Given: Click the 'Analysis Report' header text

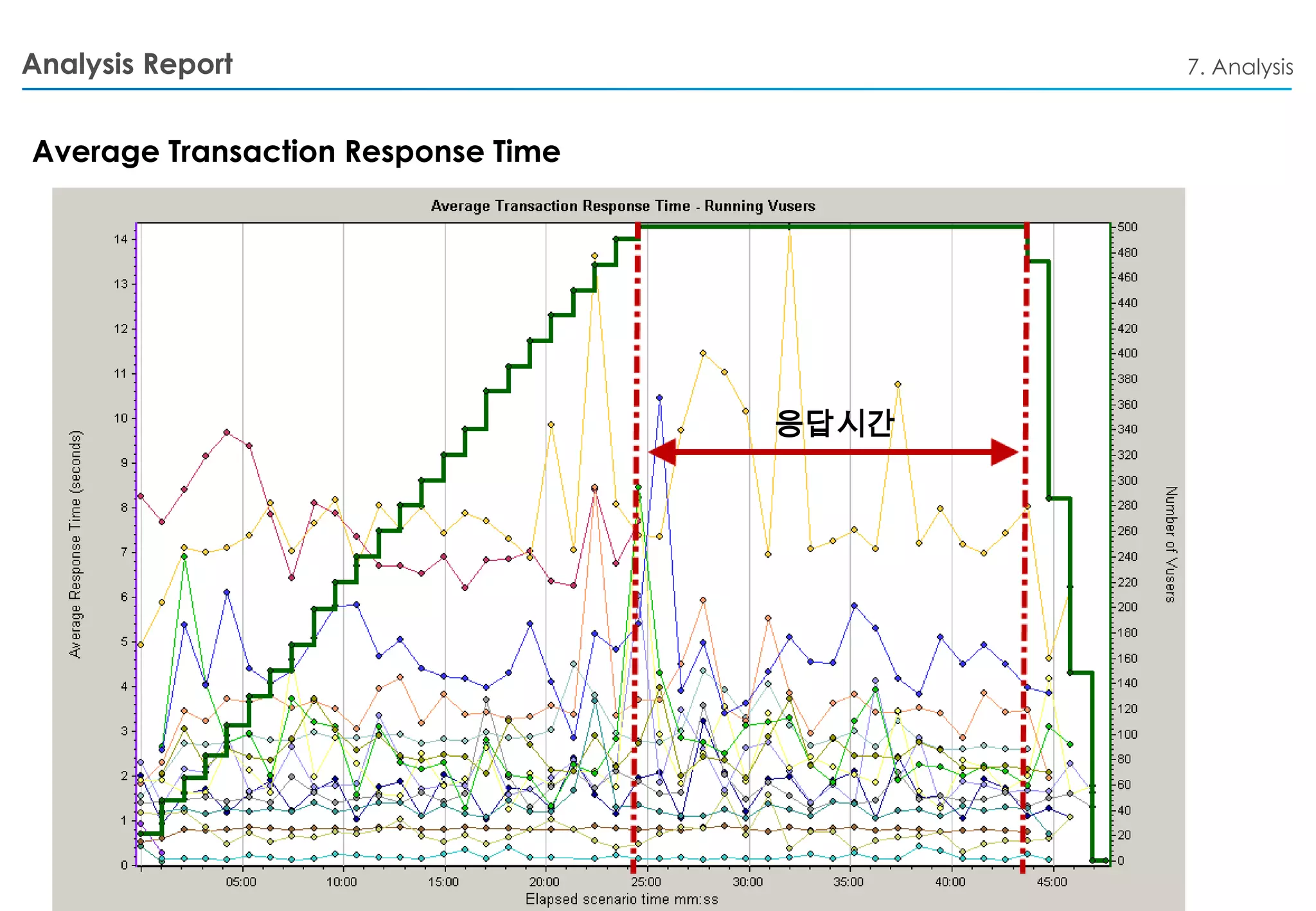Looking at the screenshot, I should pos(127,64).
